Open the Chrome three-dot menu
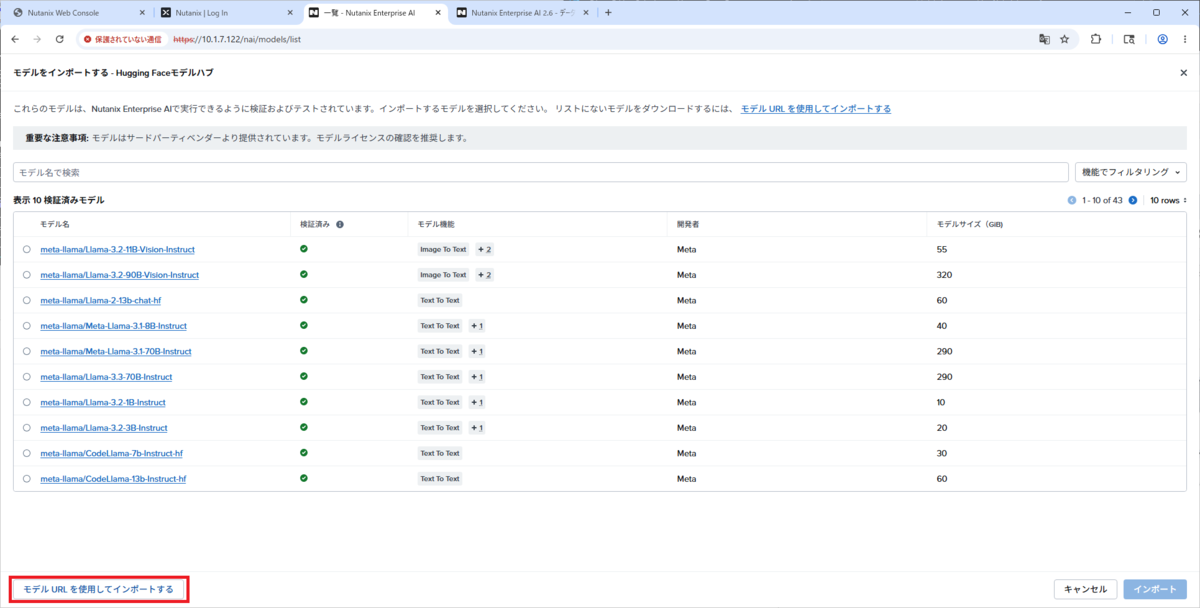This screenshot has height=608, width=1200. pyautogui.click(x=1184, y=39)
